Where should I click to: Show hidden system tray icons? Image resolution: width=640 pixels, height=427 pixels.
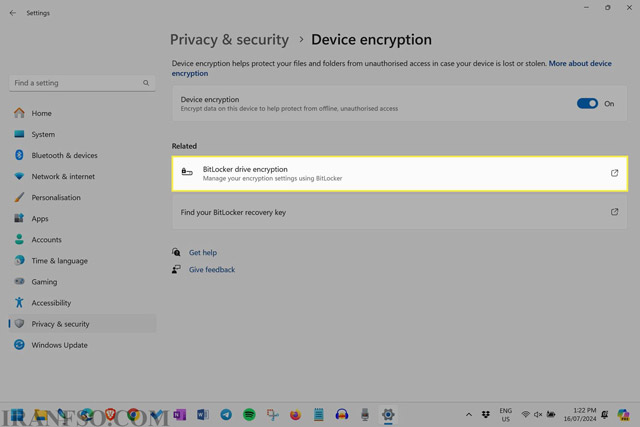[x=469, y=415]
